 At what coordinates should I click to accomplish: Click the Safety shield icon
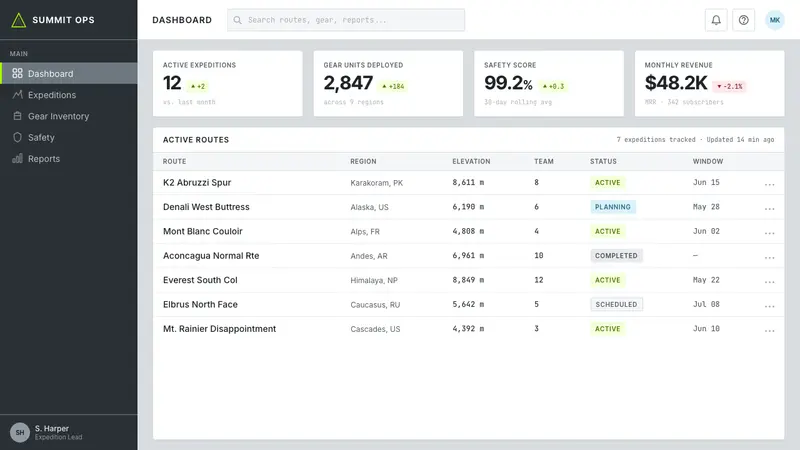(x=17, y=137)
